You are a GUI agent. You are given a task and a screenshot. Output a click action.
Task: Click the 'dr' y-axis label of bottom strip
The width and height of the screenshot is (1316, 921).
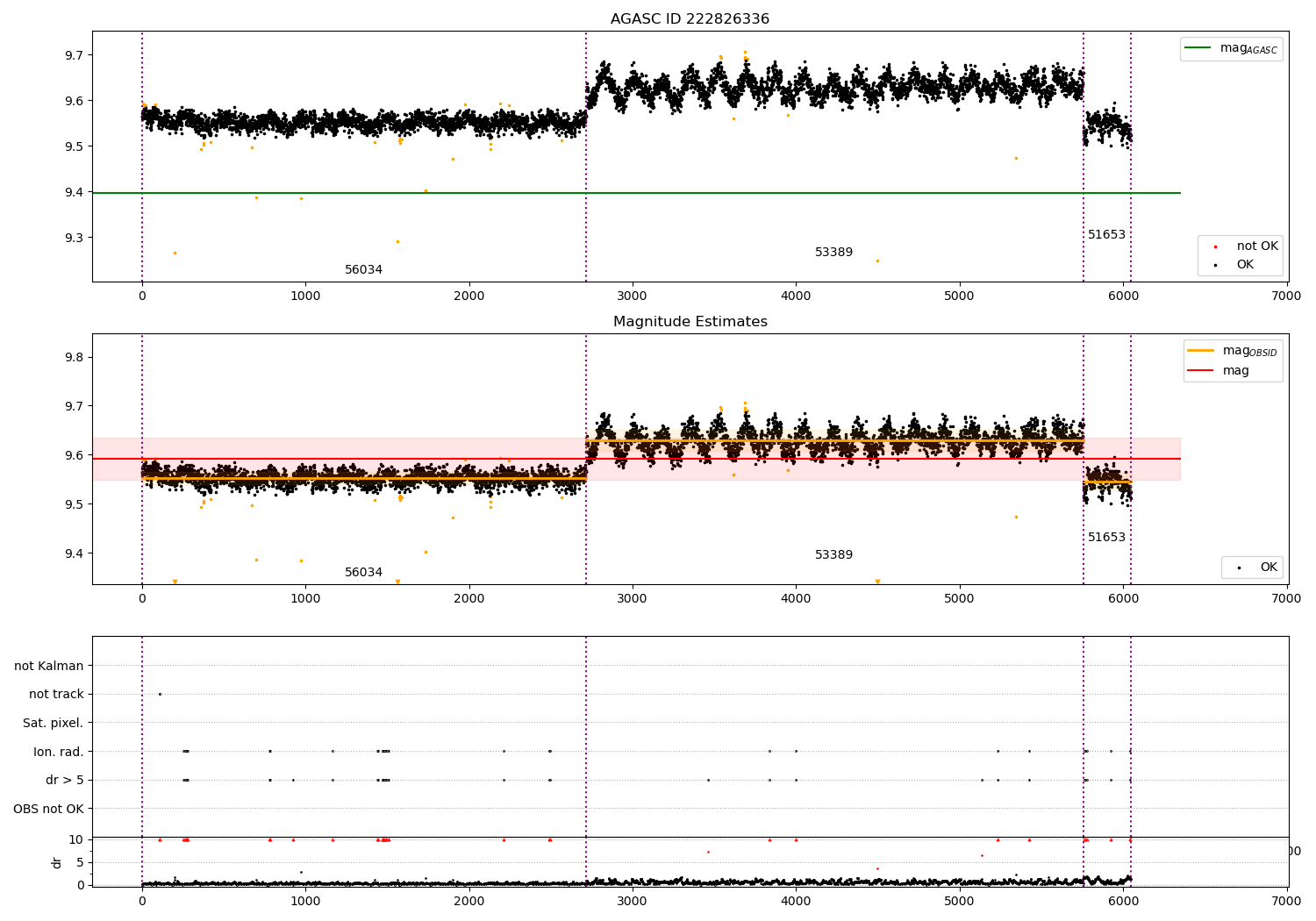pyautogui.click(x=57, y=862)
